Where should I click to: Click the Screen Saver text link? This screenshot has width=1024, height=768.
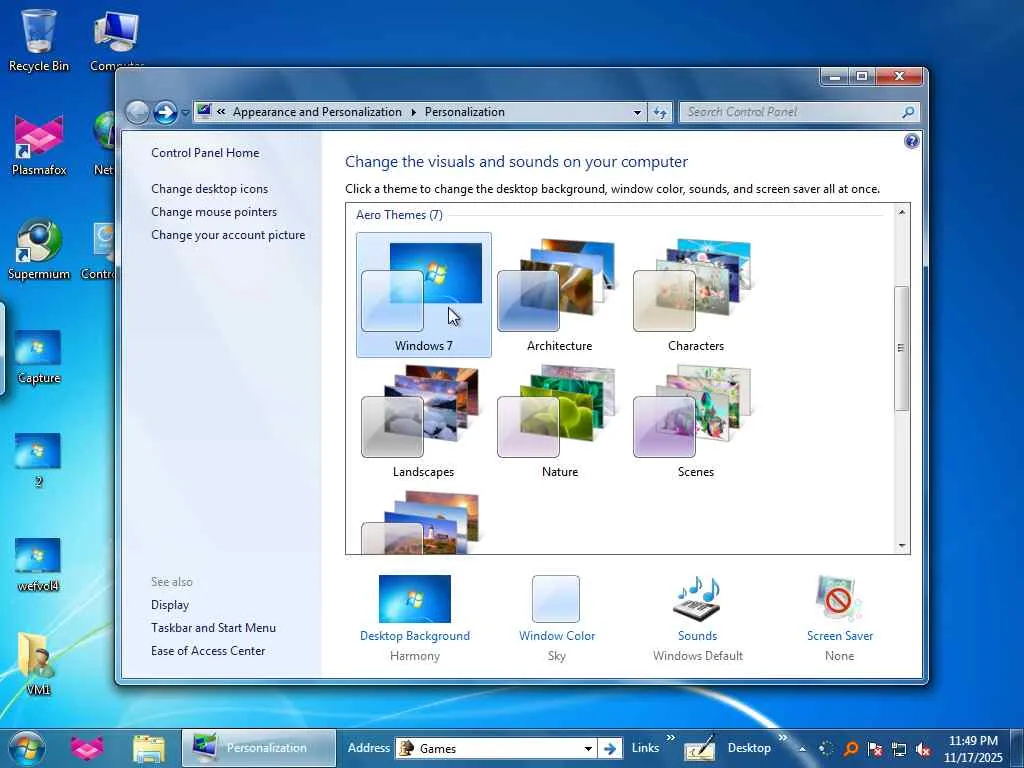pyautogui.click(x=840, y=635)
